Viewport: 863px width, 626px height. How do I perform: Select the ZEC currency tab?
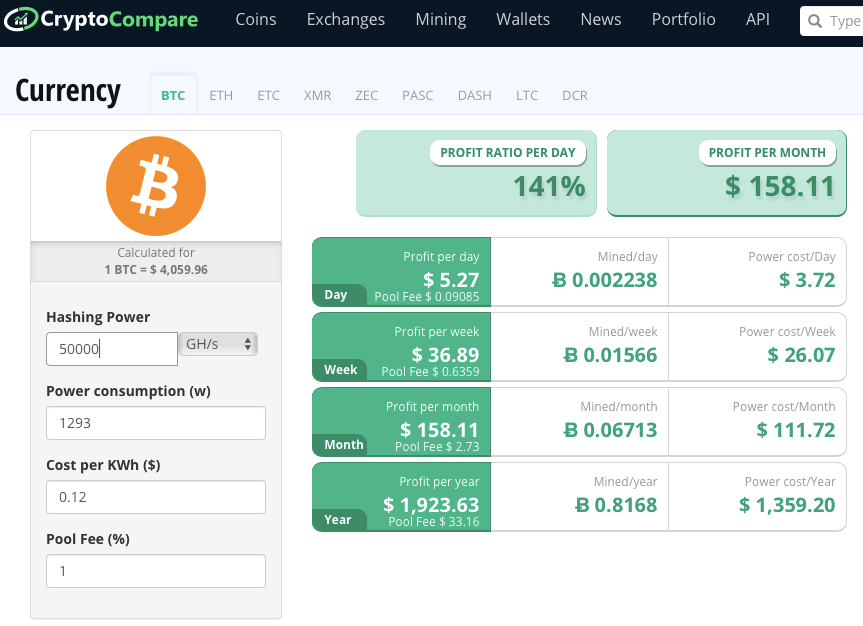point(366,96)
